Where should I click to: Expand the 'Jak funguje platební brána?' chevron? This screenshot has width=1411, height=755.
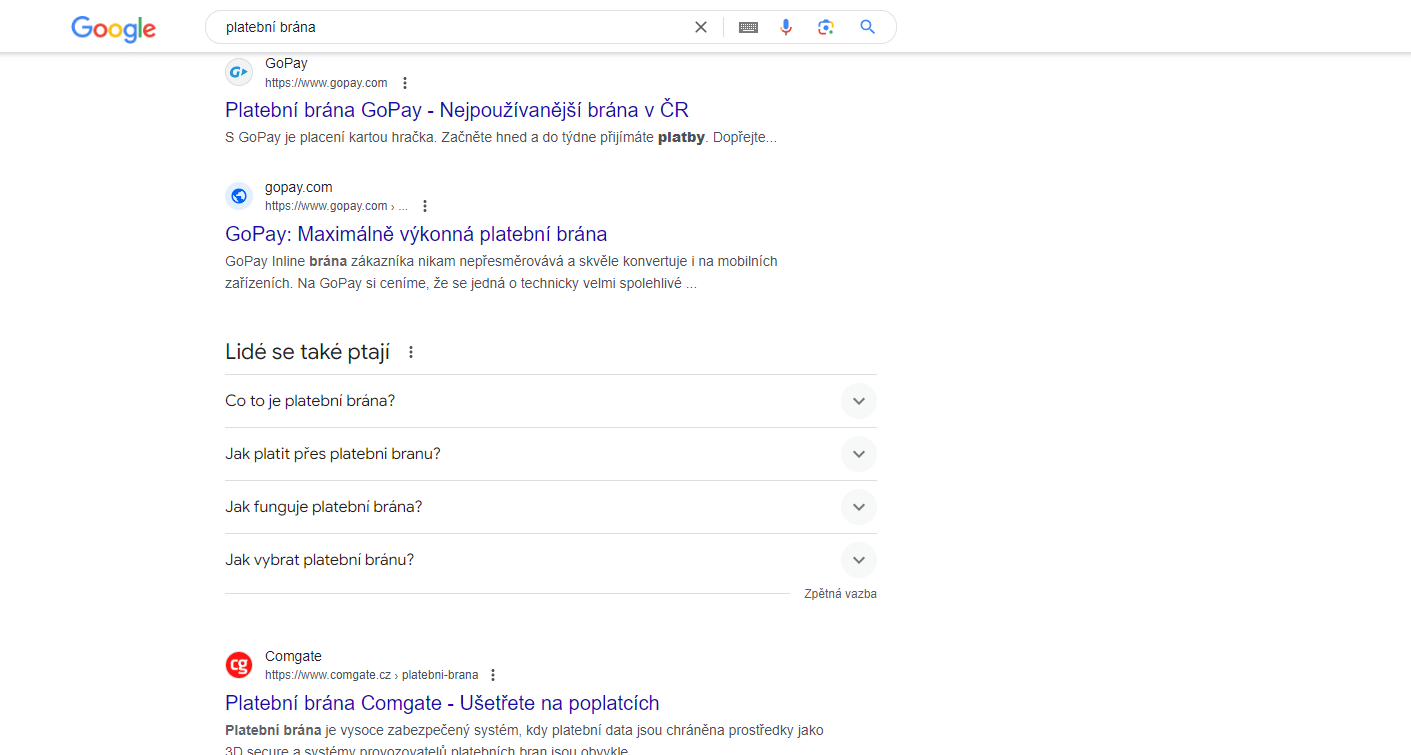858,507
